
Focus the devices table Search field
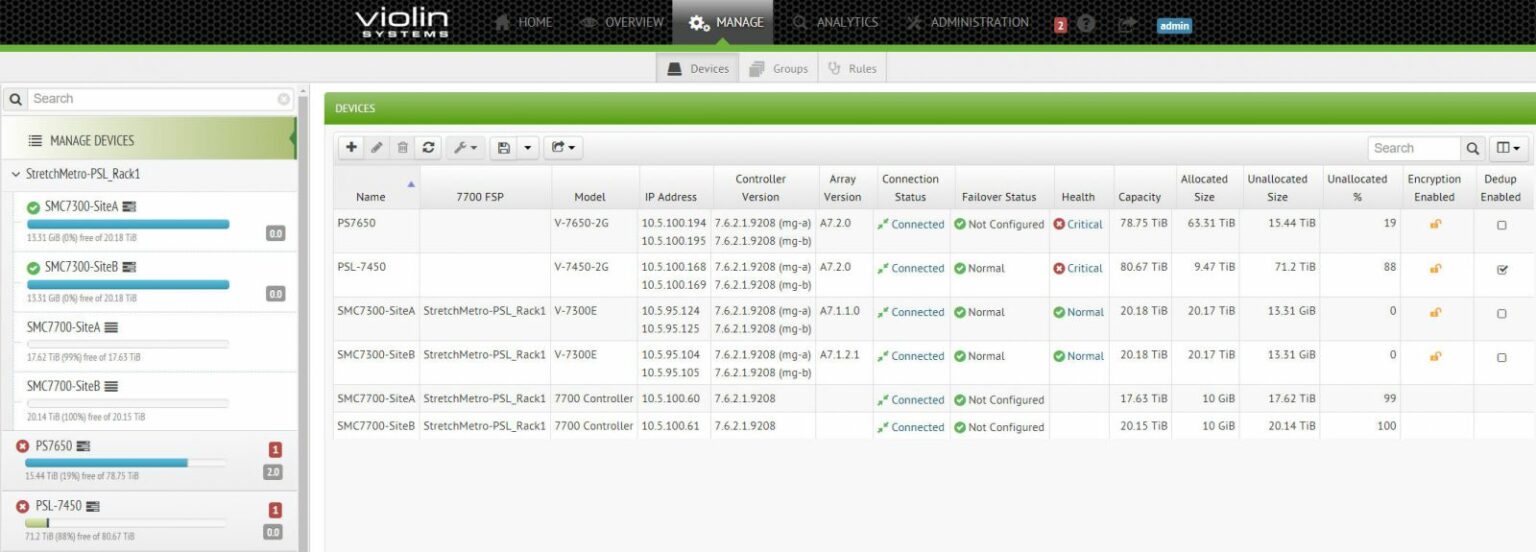pos(1415,148)
